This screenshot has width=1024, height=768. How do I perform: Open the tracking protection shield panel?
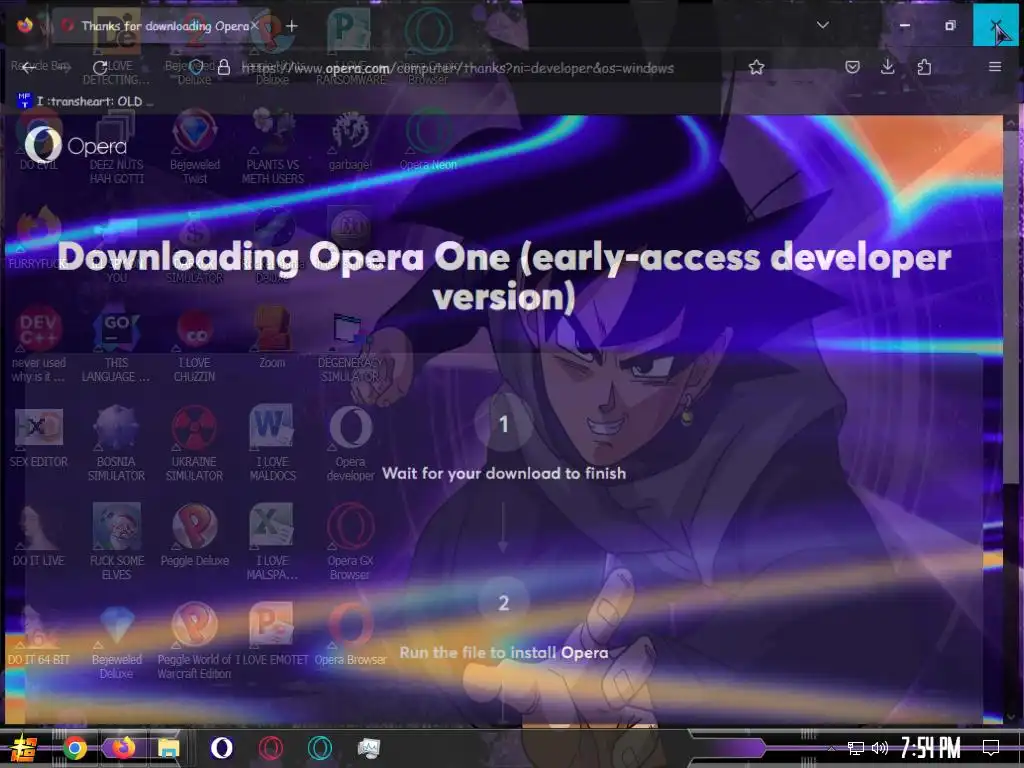click(196, 67)
